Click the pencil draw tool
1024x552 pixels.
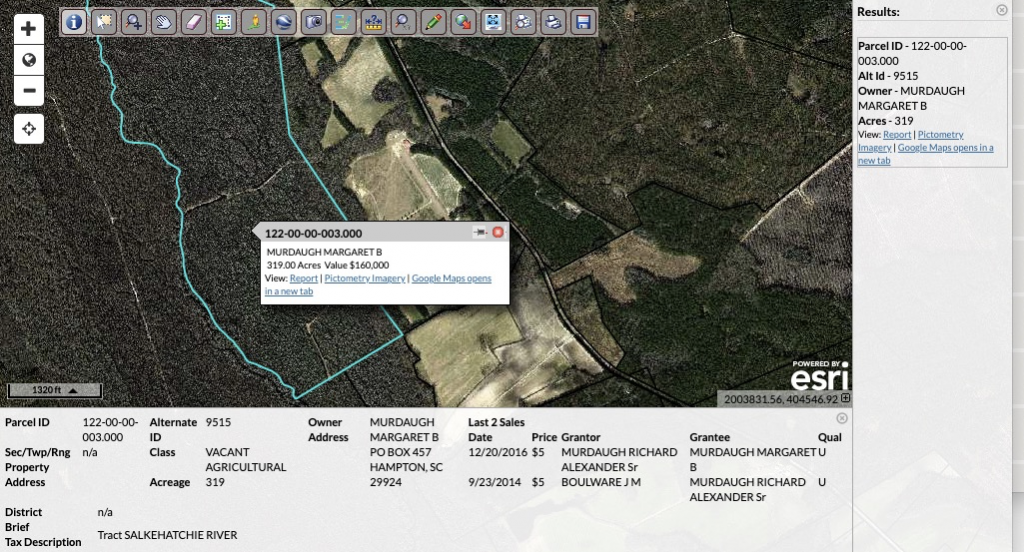(433, 21)
